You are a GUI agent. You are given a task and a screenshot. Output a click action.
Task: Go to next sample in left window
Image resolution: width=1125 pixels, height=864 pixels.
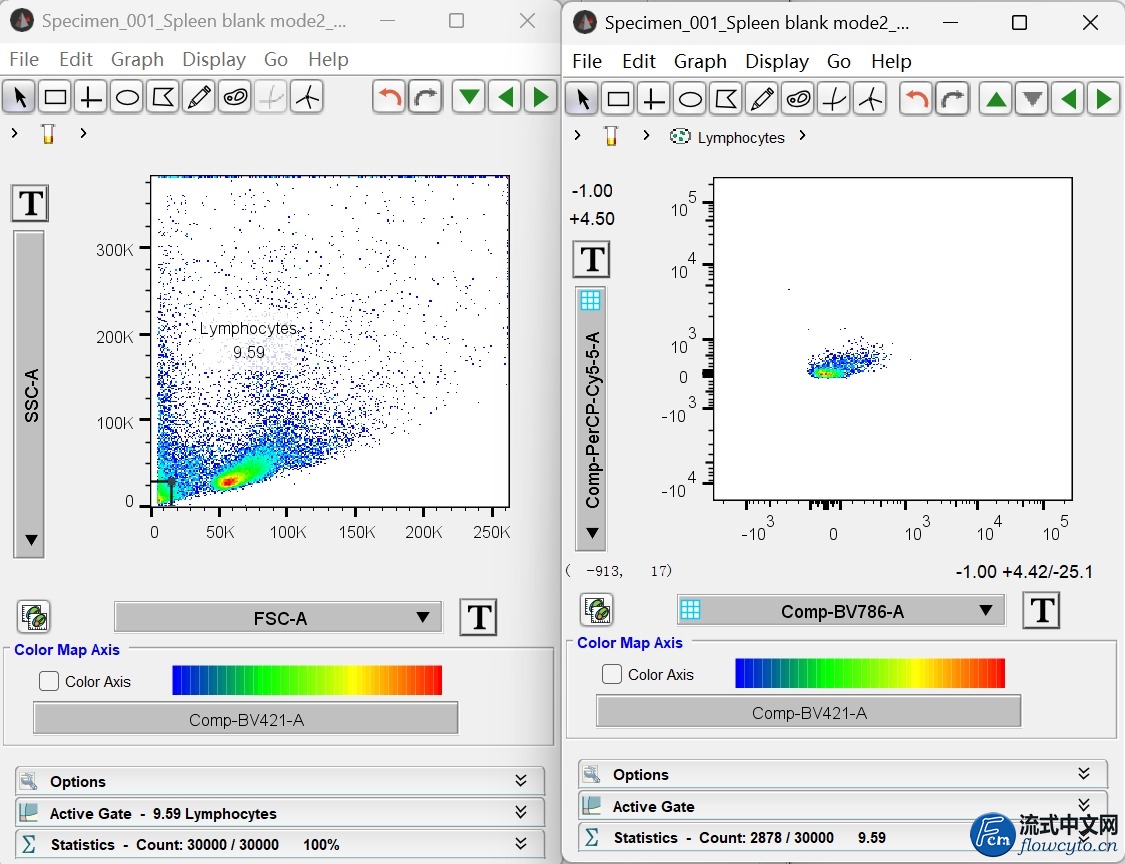(x=541, y=97)
